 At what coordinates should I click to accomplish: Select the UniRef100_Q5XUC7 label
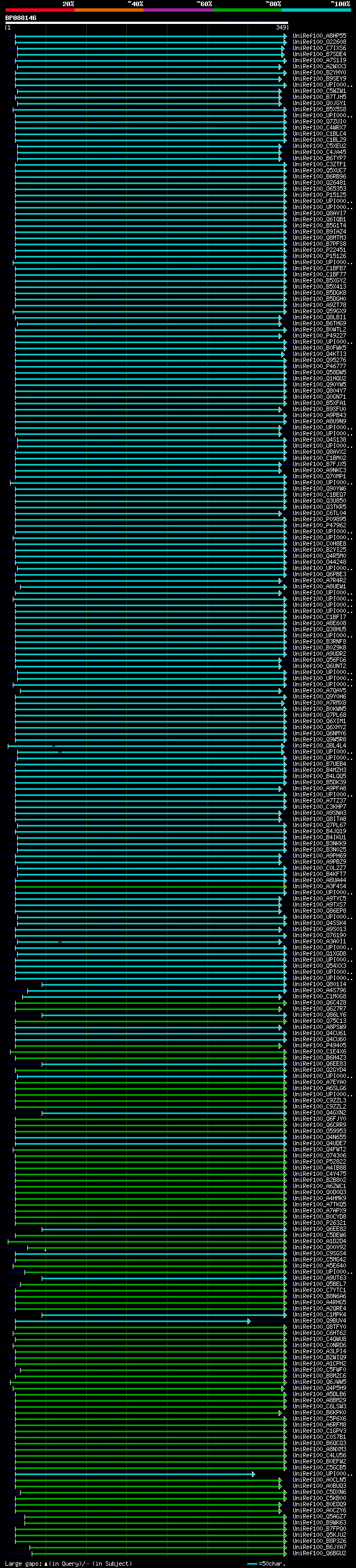[319, 170]
